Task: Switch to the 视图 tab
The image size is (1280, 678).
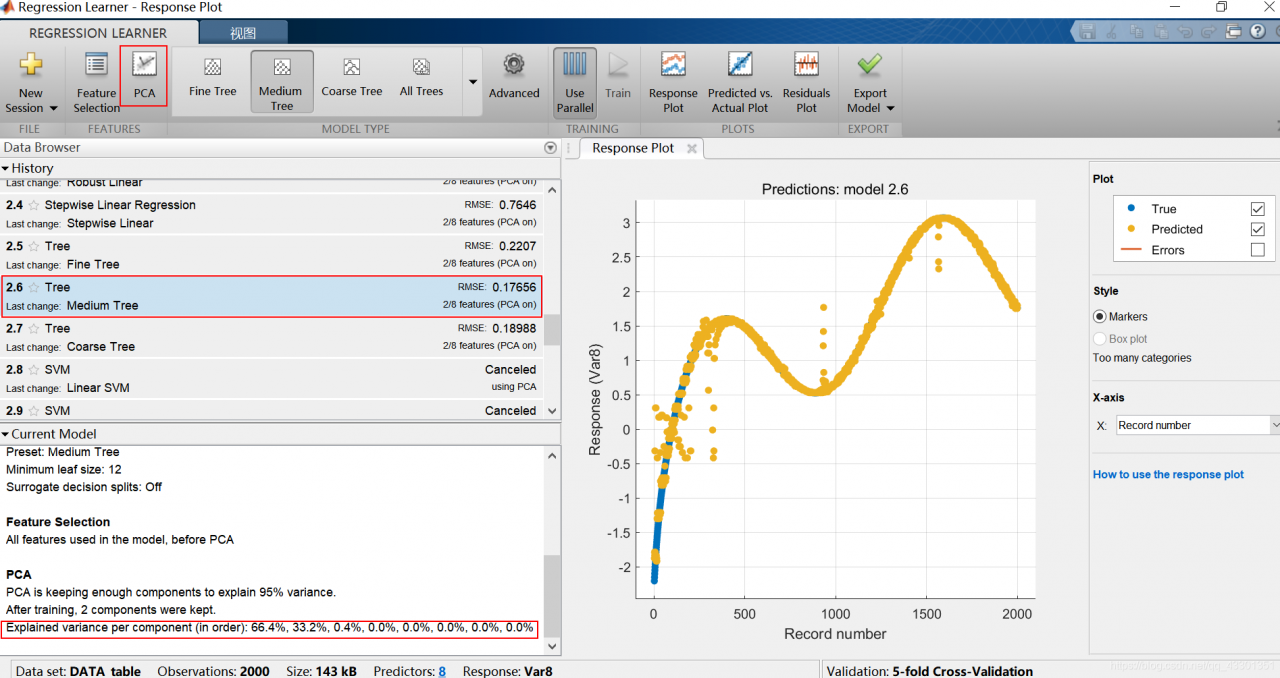Action: [243, 33]
